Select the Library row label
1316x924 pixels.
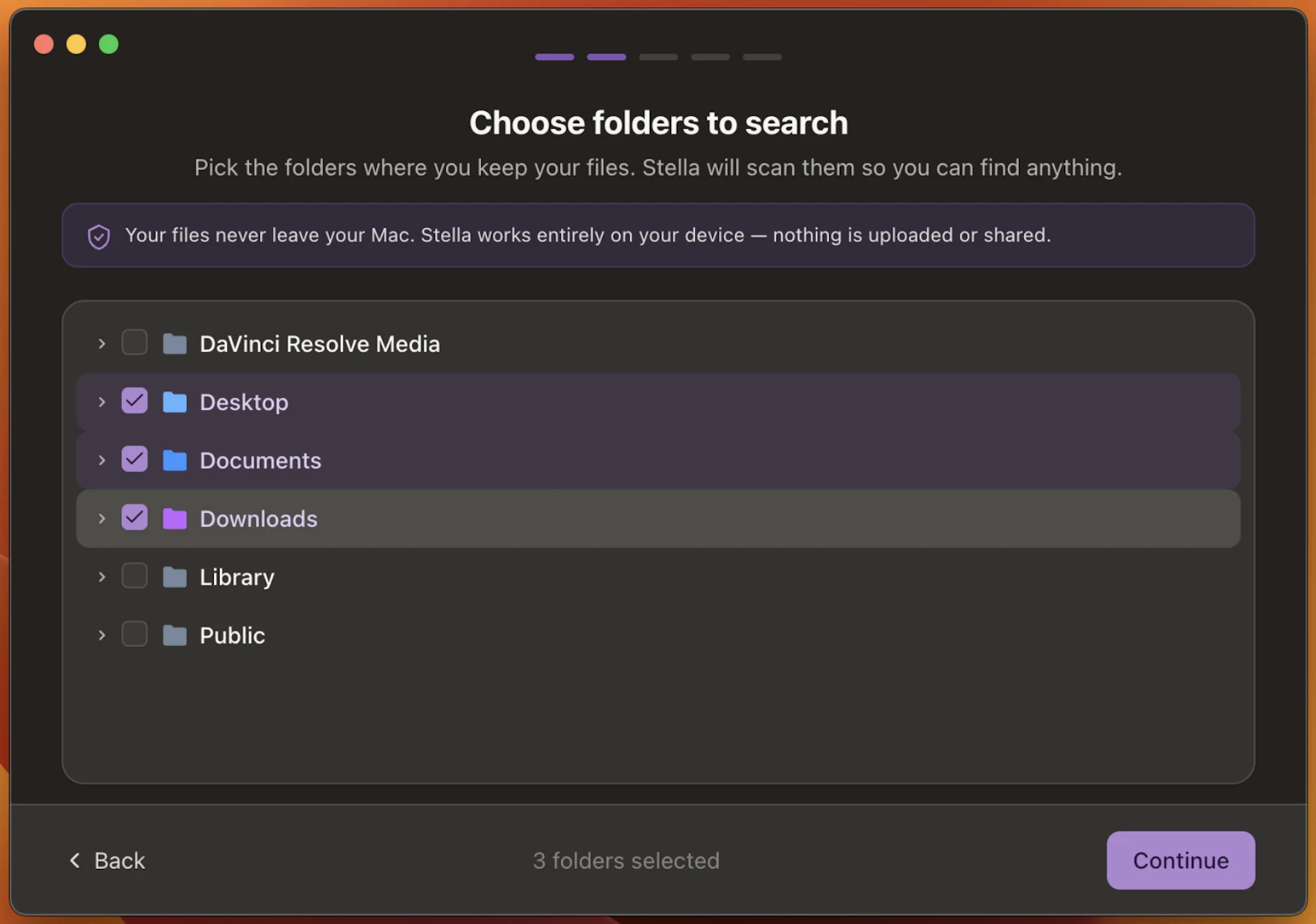pyautogui.click(x=237, y=578)
